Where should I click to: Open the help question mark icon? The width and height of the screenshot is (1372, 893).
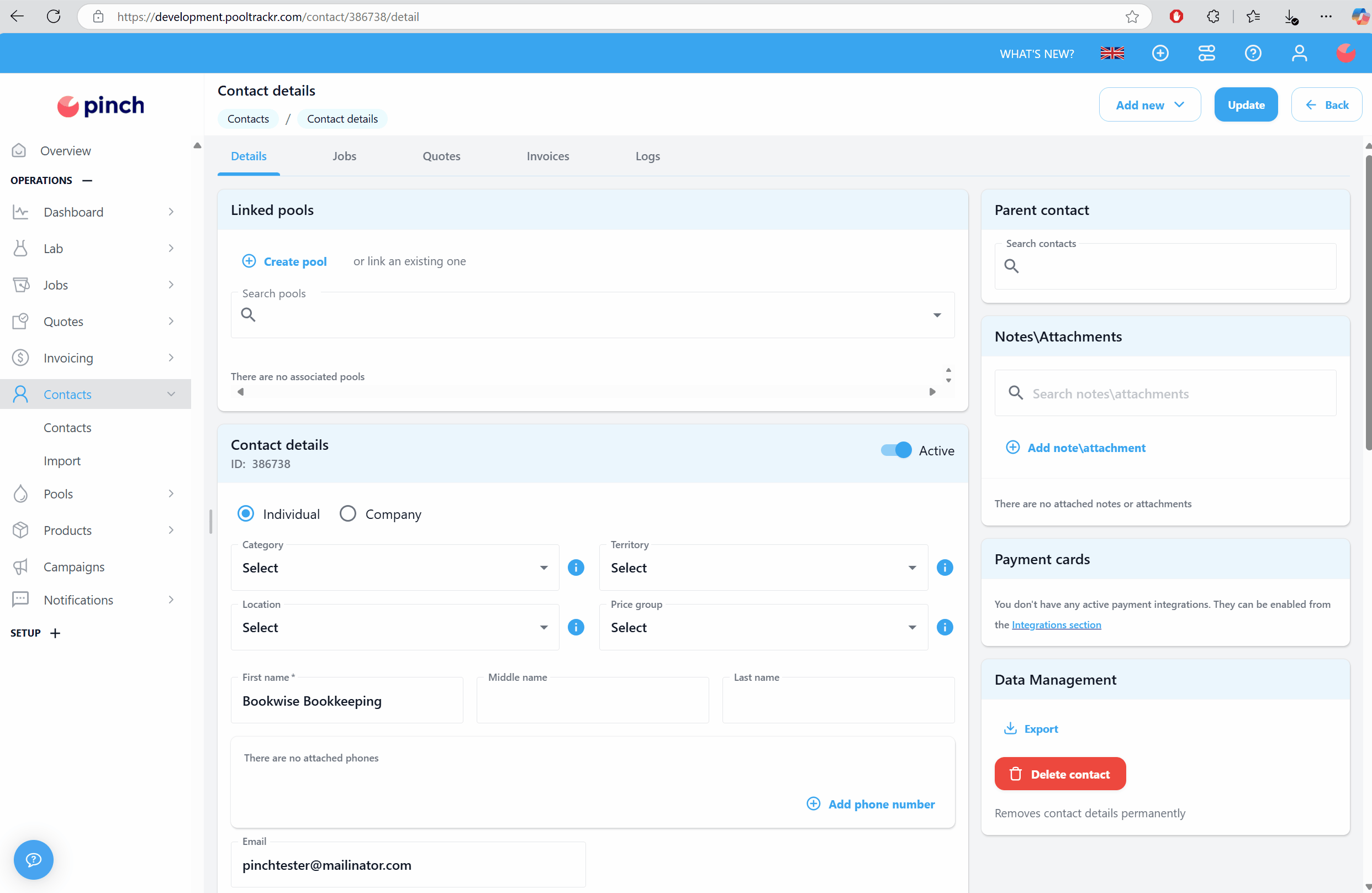pos(1253,53)
